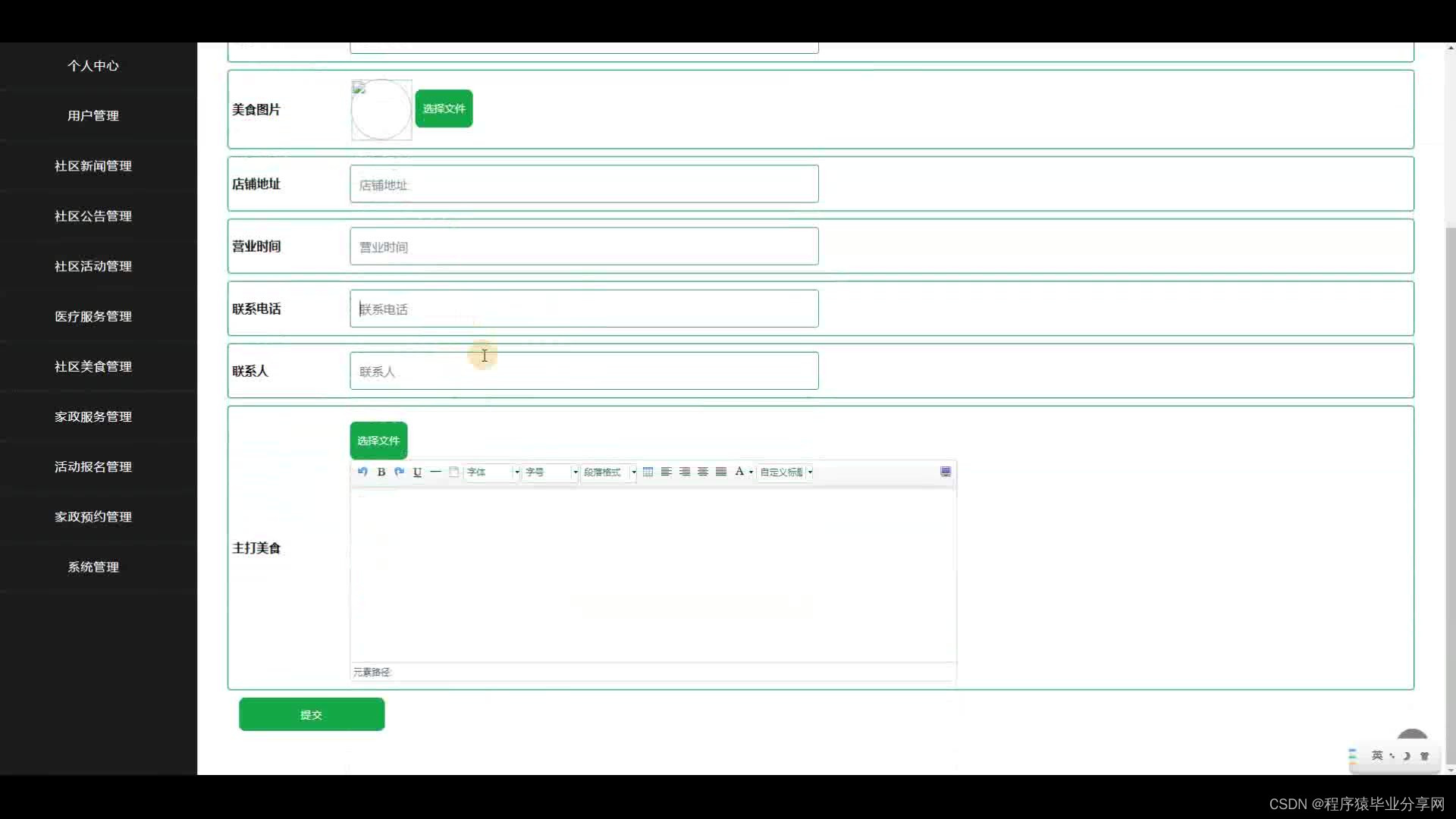Insert a horizontal rule in editor

(435, 472)
